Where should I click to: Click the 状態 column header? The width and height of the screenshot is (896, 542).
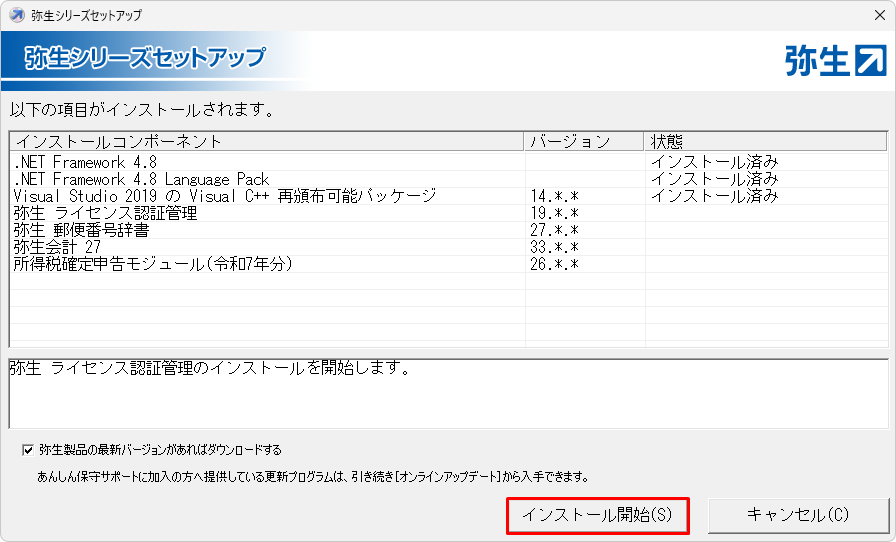coord(766,141)
